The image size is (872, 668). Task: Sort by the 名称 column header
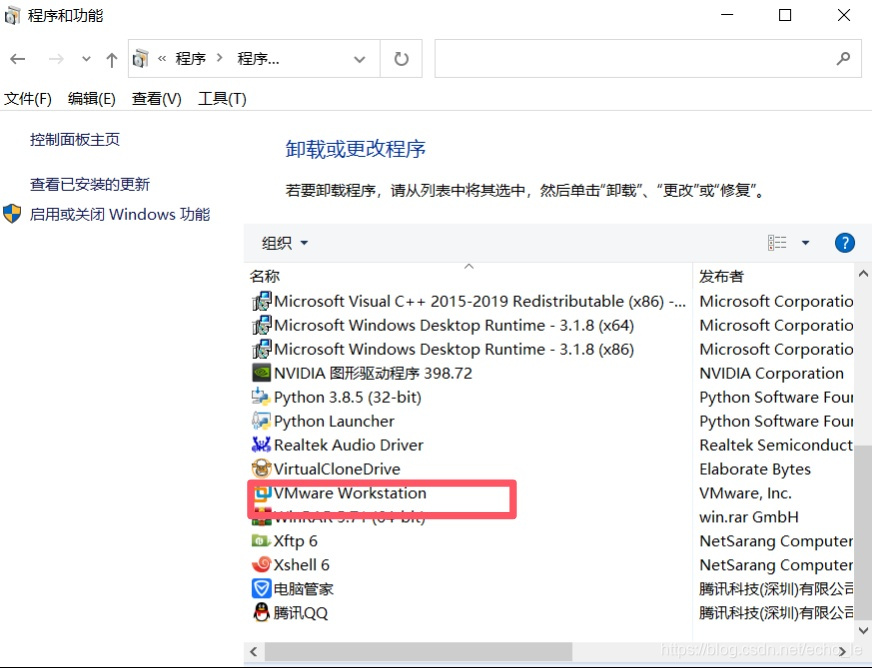tap(265, 276)
